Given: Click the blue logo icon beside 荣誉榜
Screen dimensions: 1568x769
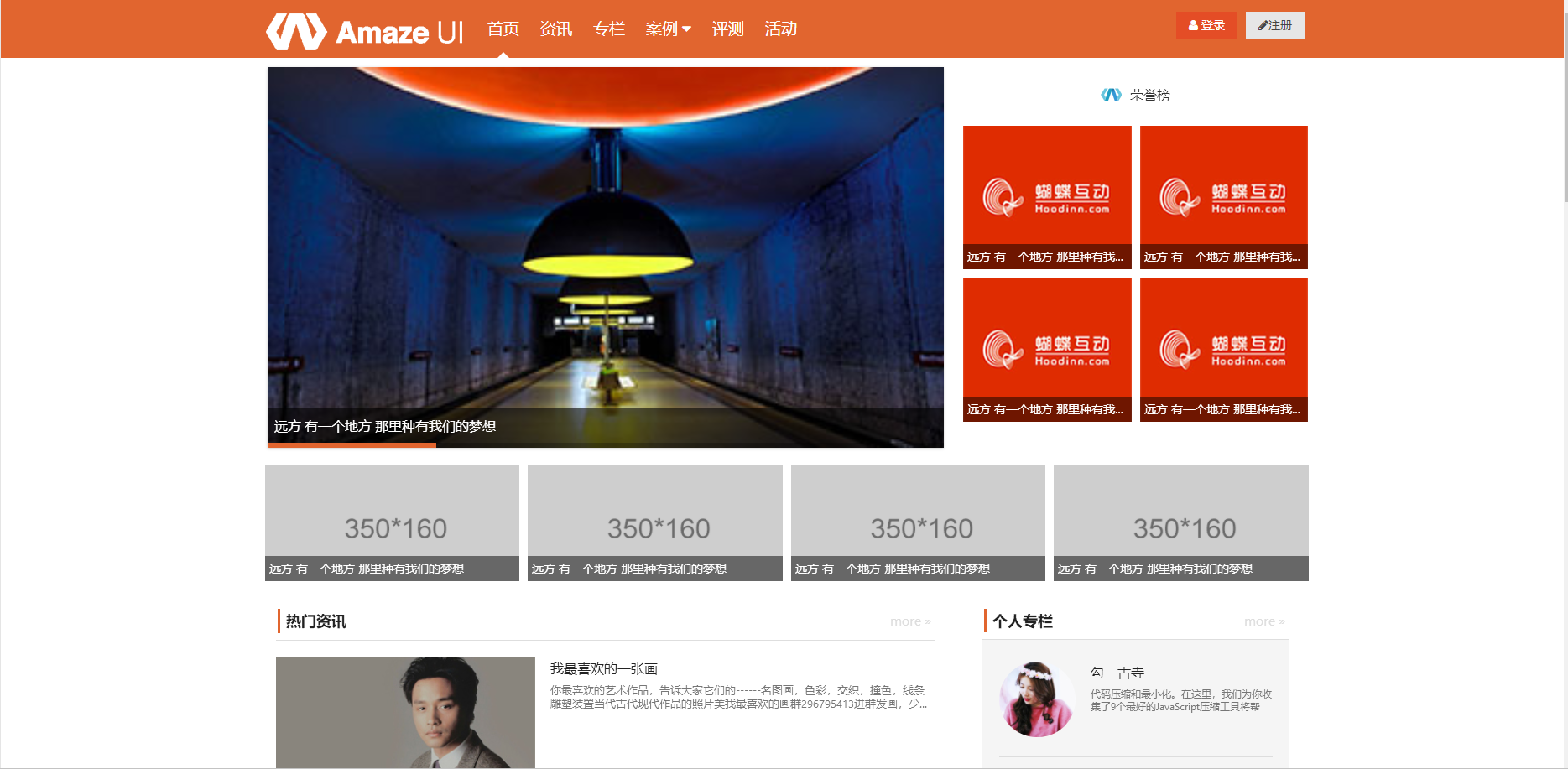Looking at the screenshot, I should [1111, 96].
